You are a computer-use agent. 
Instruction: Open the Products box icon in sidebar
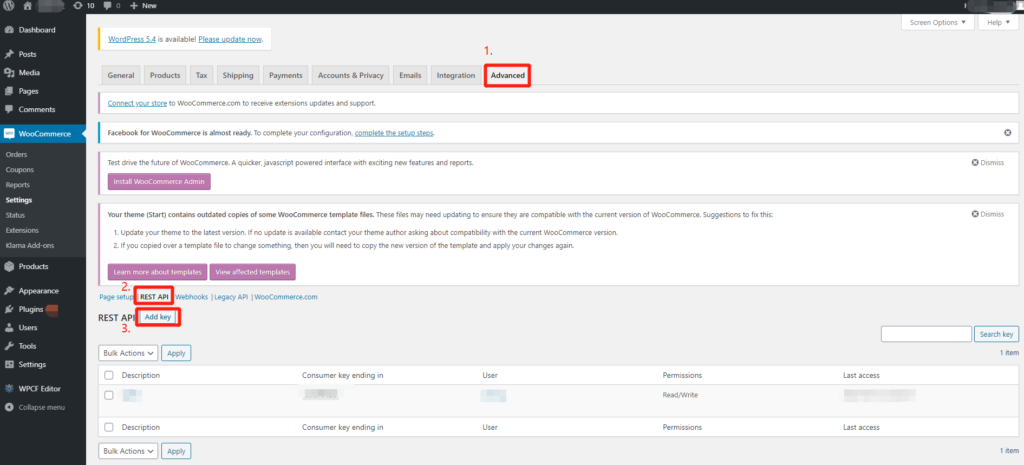pos(9,266)
